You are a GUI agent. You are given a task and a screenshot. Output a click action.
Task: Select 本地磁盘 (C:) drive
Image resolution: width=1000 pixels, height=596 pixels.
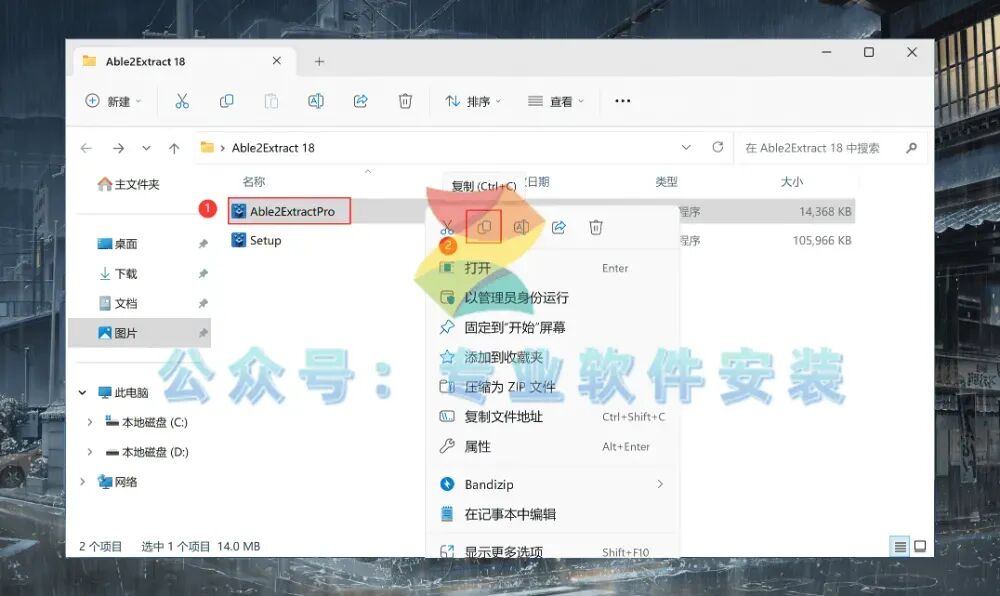coord(147,422)
